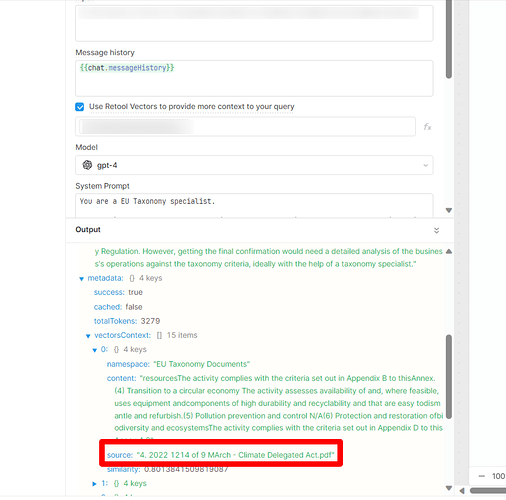Image resolution: width=506 pixels, height=500 pixels.
Task: Select the namespace "EU Taxonomy Documents" row
Action: click(x=178, y=364)
